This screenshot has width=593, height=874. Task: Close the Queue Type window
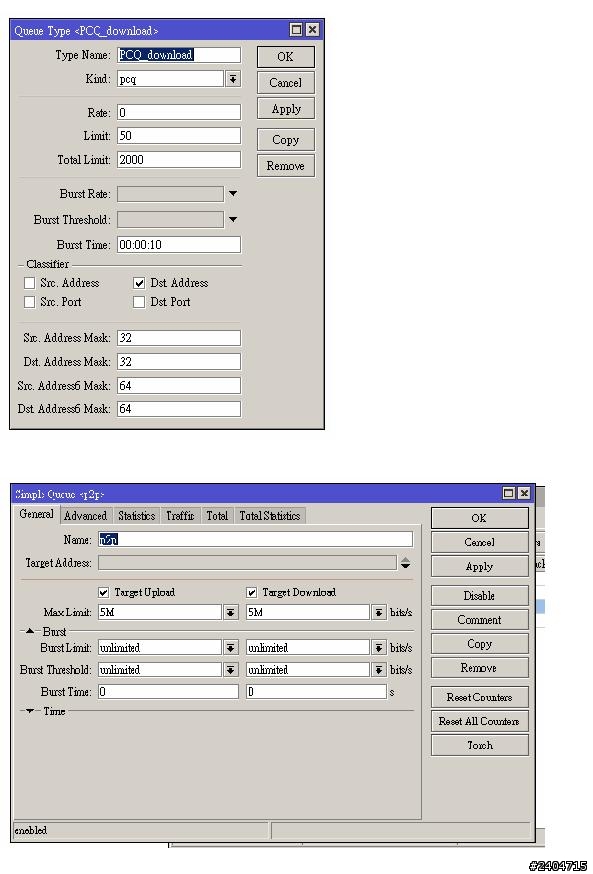tap(313, 30)
